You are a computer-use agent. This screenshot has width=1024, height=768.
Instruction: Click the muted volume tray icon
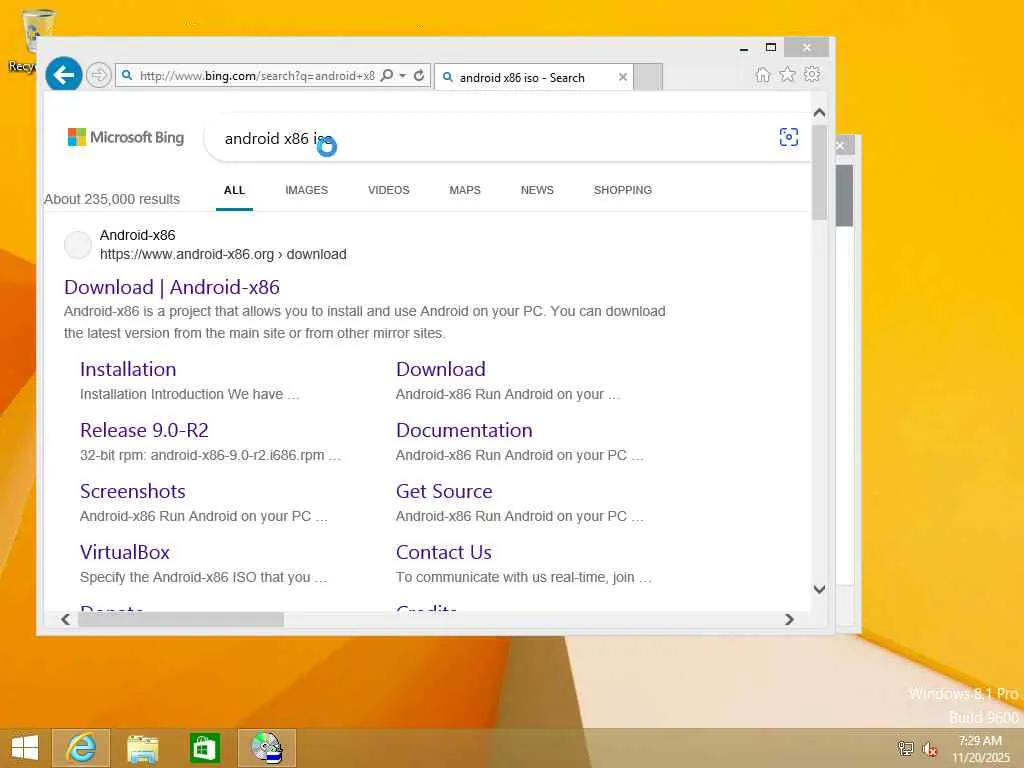click(929, 748)
